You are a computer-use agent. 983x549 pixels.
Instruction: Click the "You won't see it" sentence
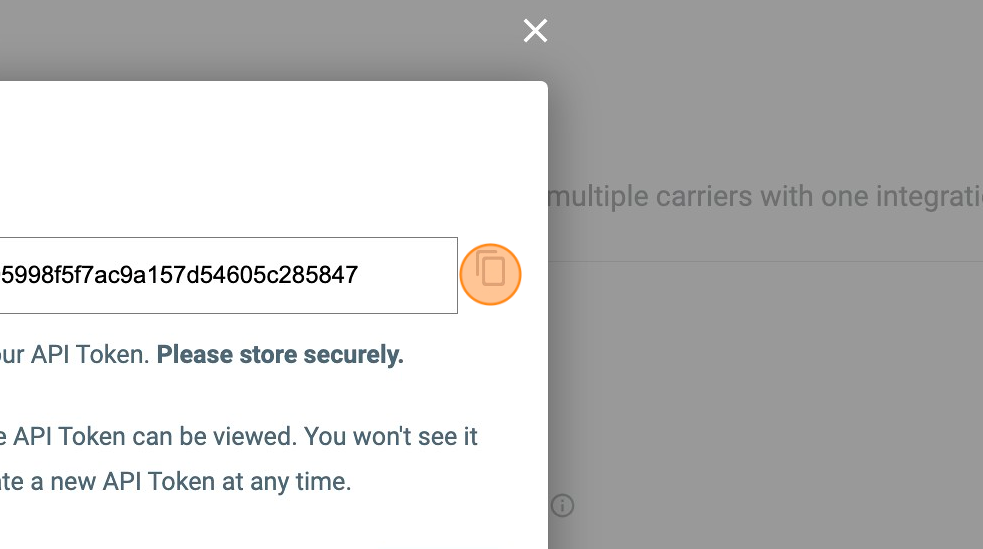coord(391,437)
